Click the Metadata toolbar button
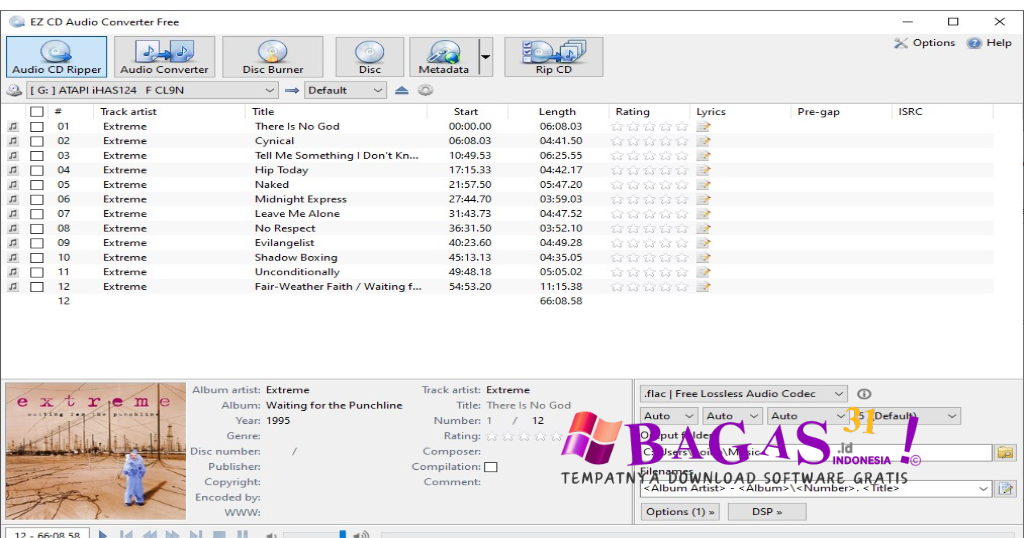The height and width of the screenshot is (538, 1024). (x=444, y=57)
